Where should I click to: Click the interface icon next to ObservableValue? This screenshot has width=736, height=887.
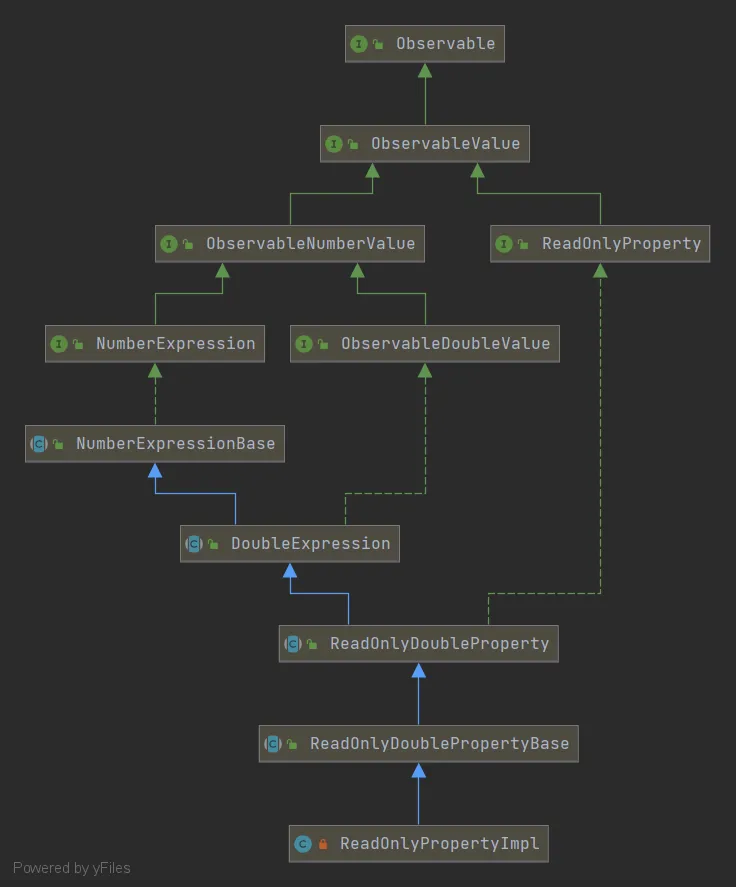(334, 144)
